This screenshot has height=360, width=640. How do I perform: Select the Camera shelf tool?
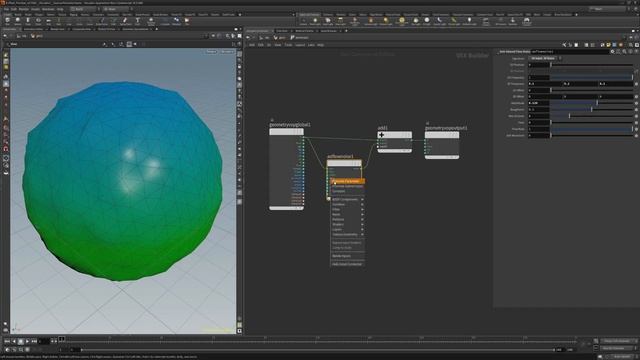pos(303,21)
